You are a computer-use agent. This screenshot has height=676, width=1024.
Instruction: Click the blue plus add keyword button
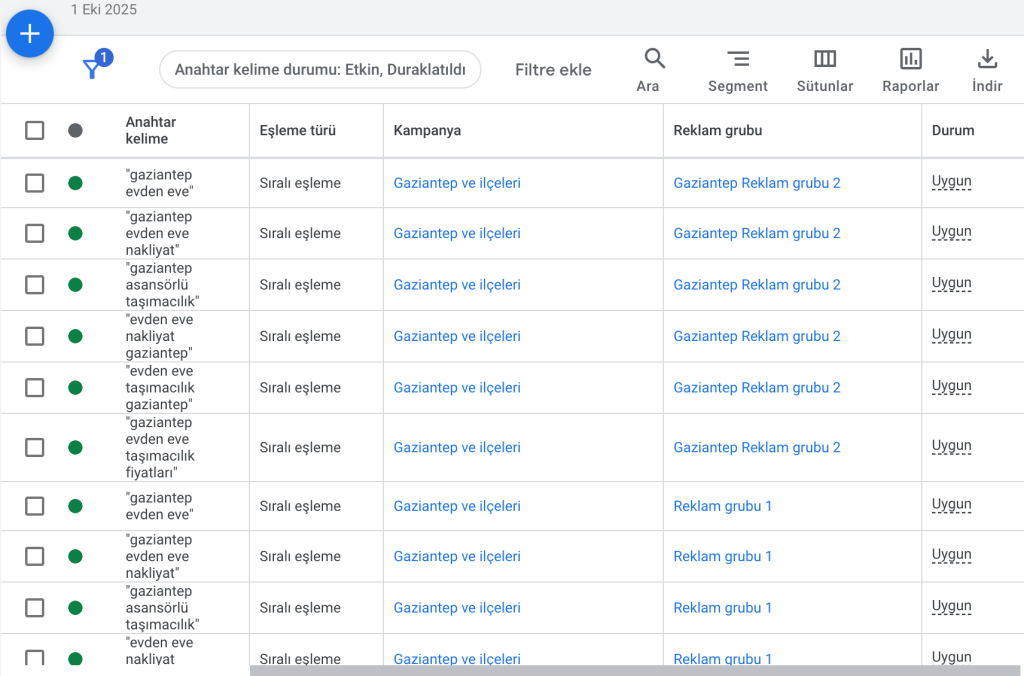[30, 34]
